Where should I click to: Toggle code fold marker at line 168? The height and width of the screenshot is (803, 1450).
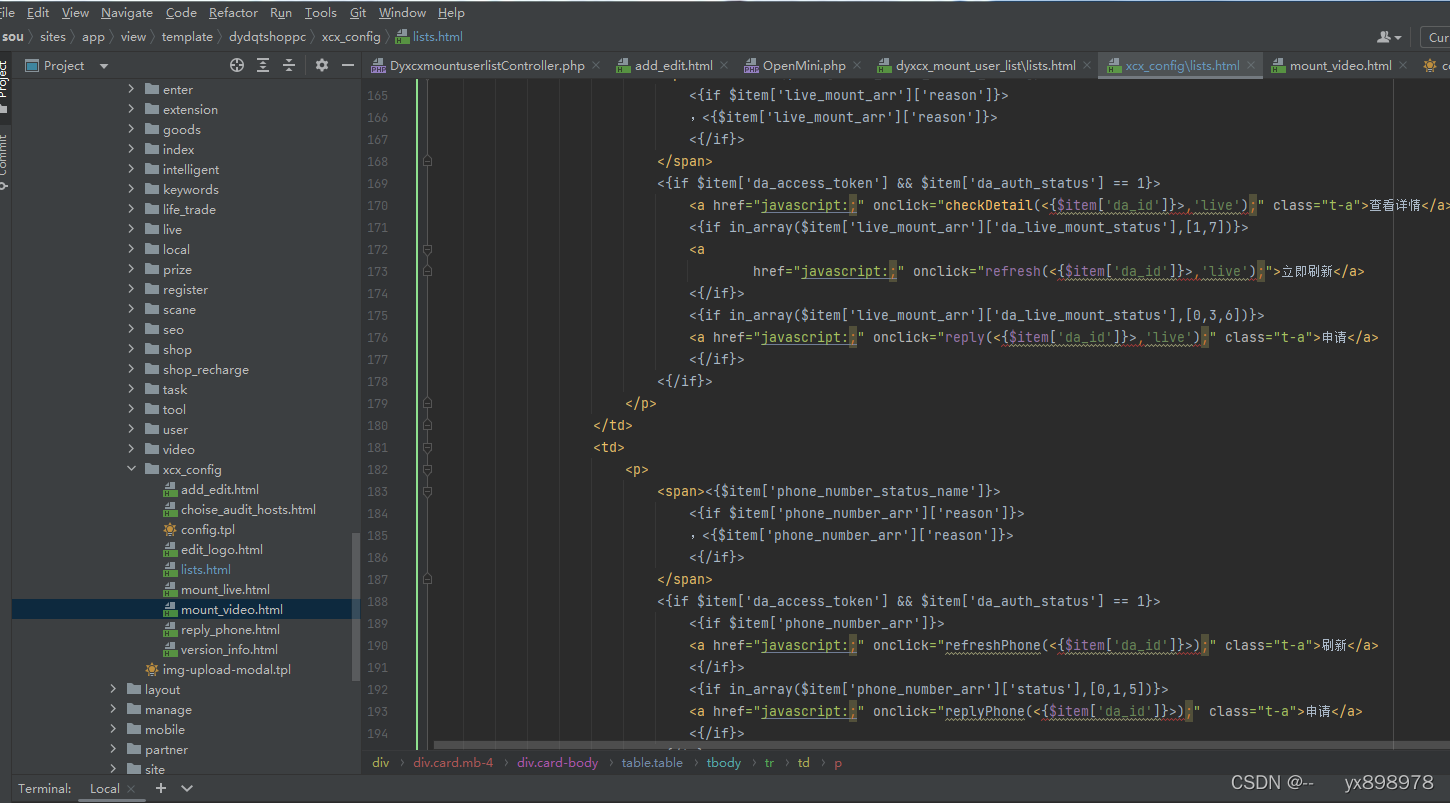pyautogui.click(x=427, y=161)
